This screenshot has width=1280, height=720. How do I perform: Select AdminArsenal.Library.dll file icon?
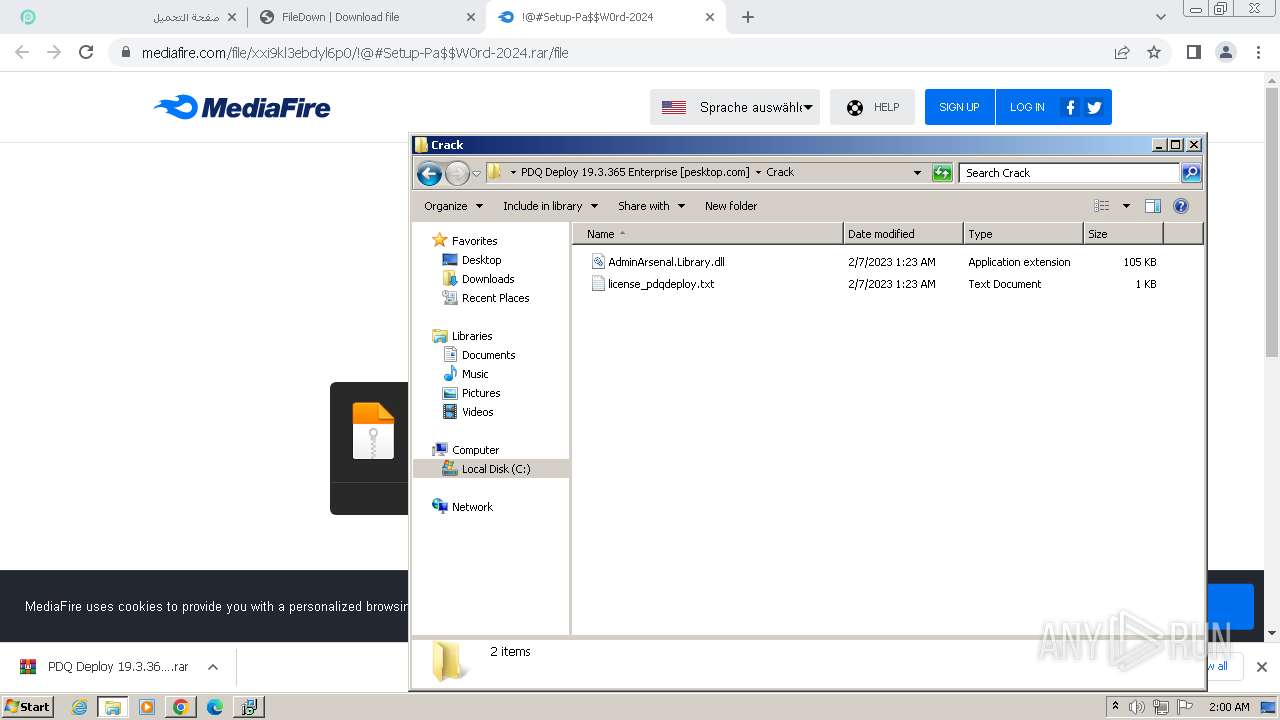(598, 262)
